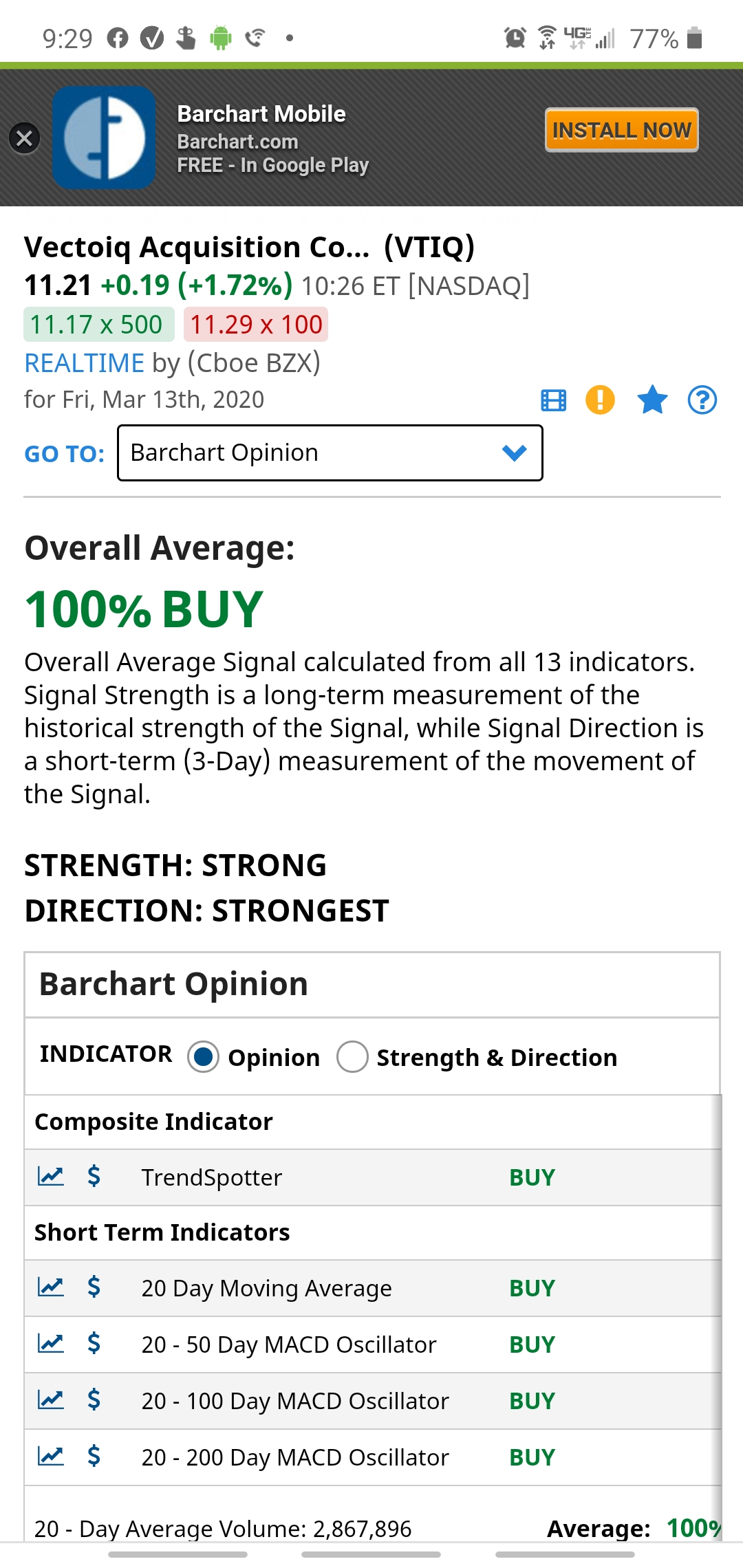Dismiss the Barchart Mobile install banner
The image size is (743, 1568).
(x=24, y=138)
